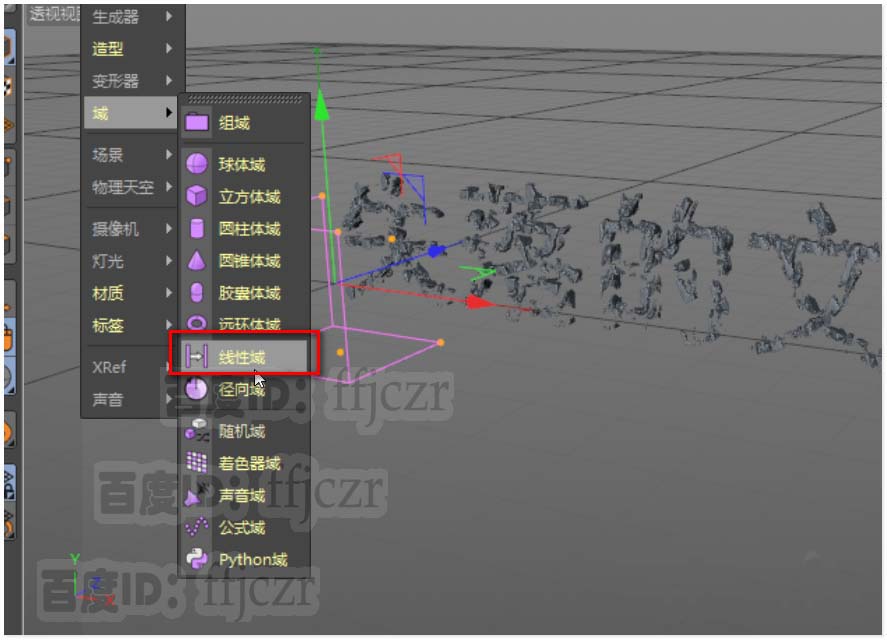Click the 随机域 random icon

196,431
